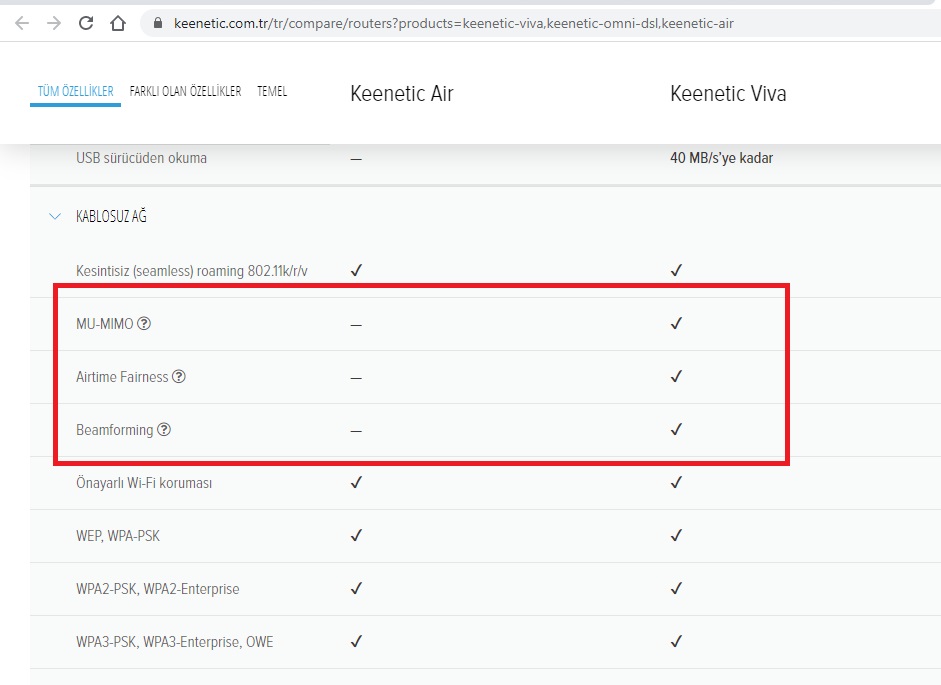Click the padlock site info icon
Screen dimensions: 941x685
pos(158,23)
